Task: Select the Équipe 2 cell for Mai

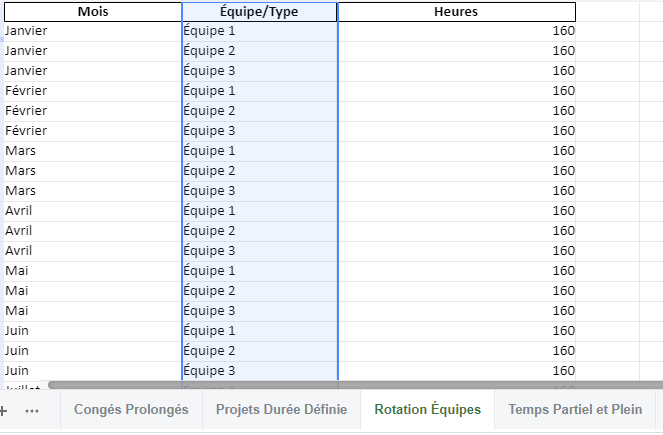Action: (260, 291)
